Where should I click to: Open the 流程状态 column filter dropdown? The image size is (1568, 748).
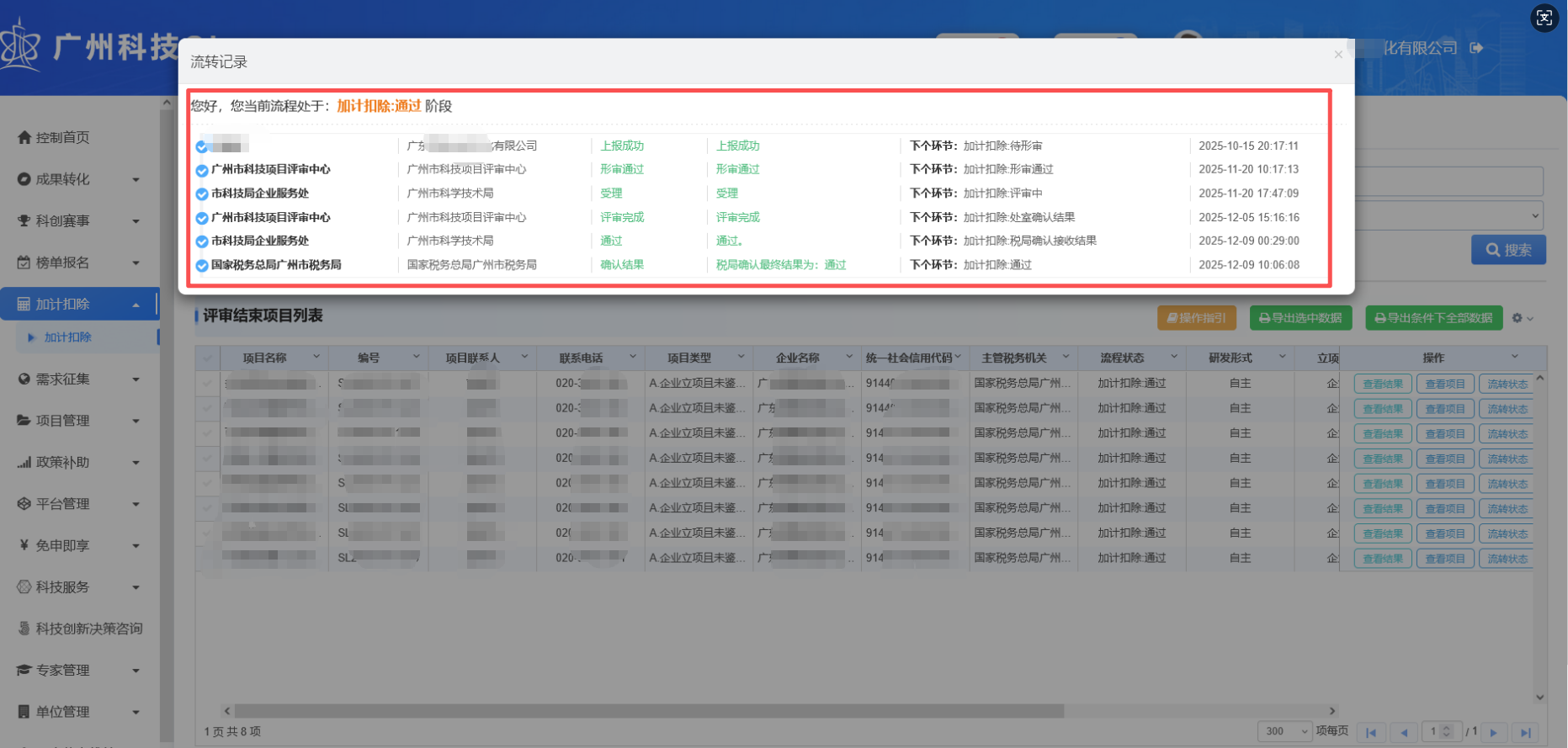pos(1174,358)
